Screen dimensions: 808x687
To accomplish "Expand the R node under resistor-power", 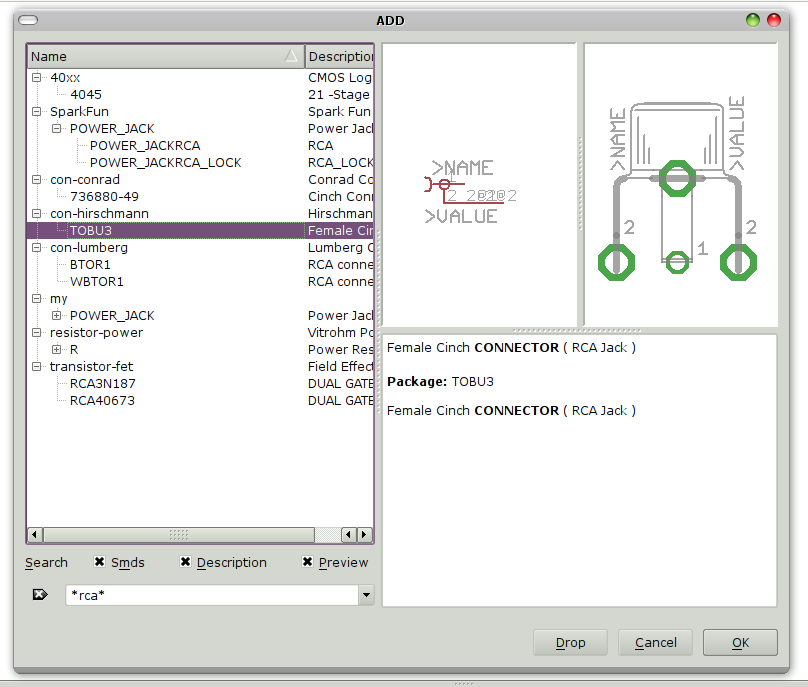I will click(x=57, y=349).
